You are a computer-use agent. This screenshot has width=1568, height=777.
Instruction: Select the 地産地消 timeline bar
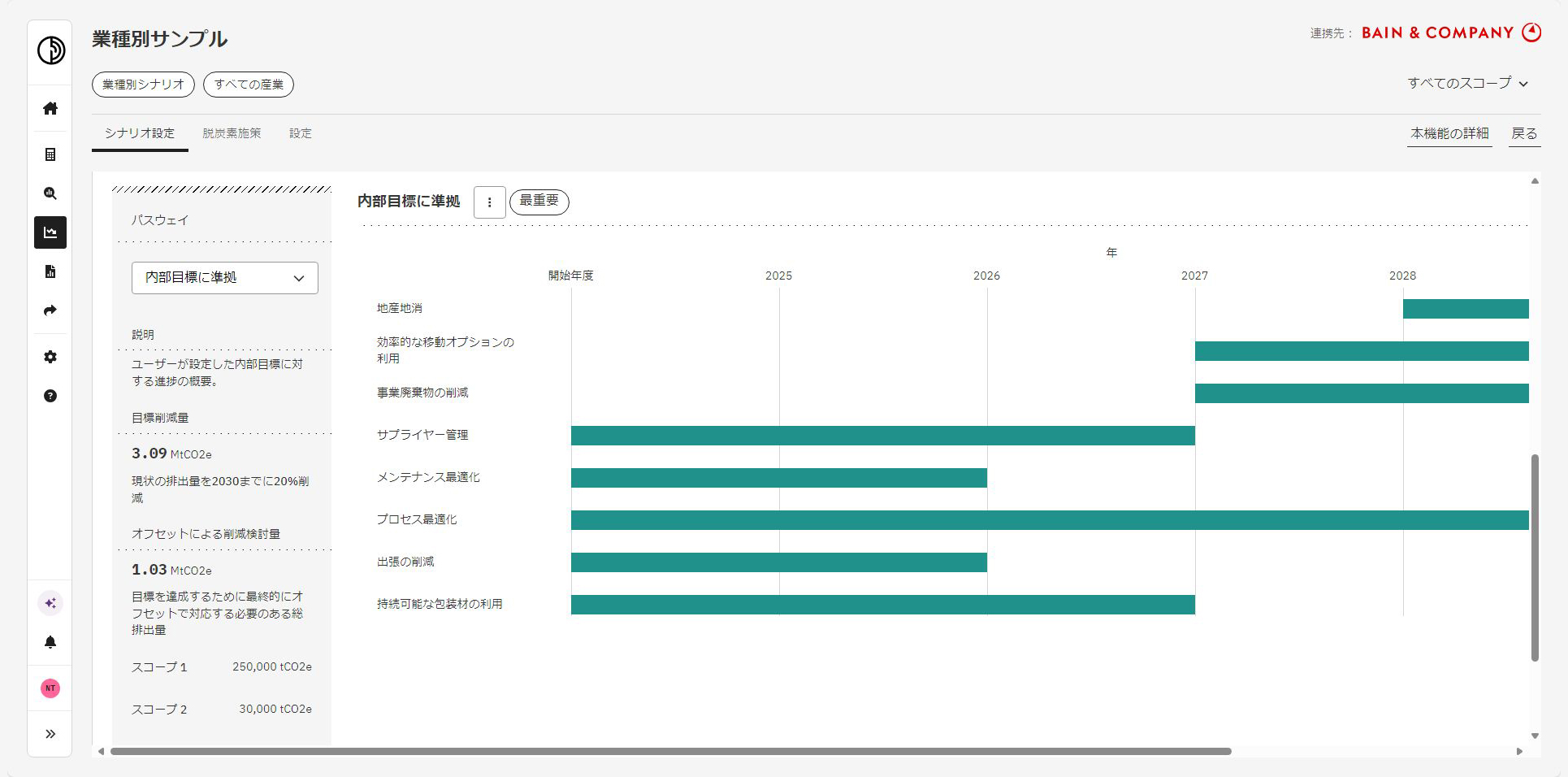tap(1466, 309)
